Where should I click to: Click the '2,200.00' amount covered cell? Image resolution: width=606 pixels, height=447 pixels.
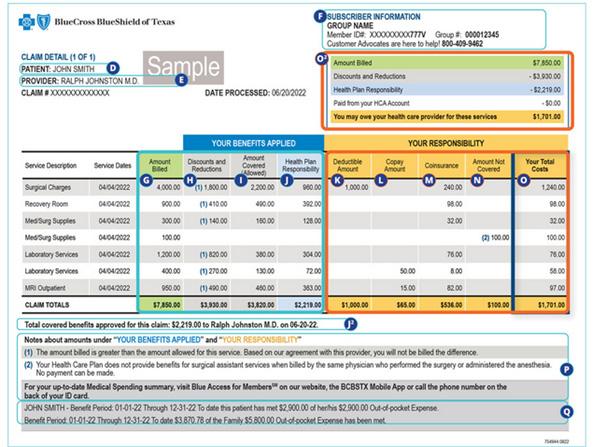[x=262, y=187]
